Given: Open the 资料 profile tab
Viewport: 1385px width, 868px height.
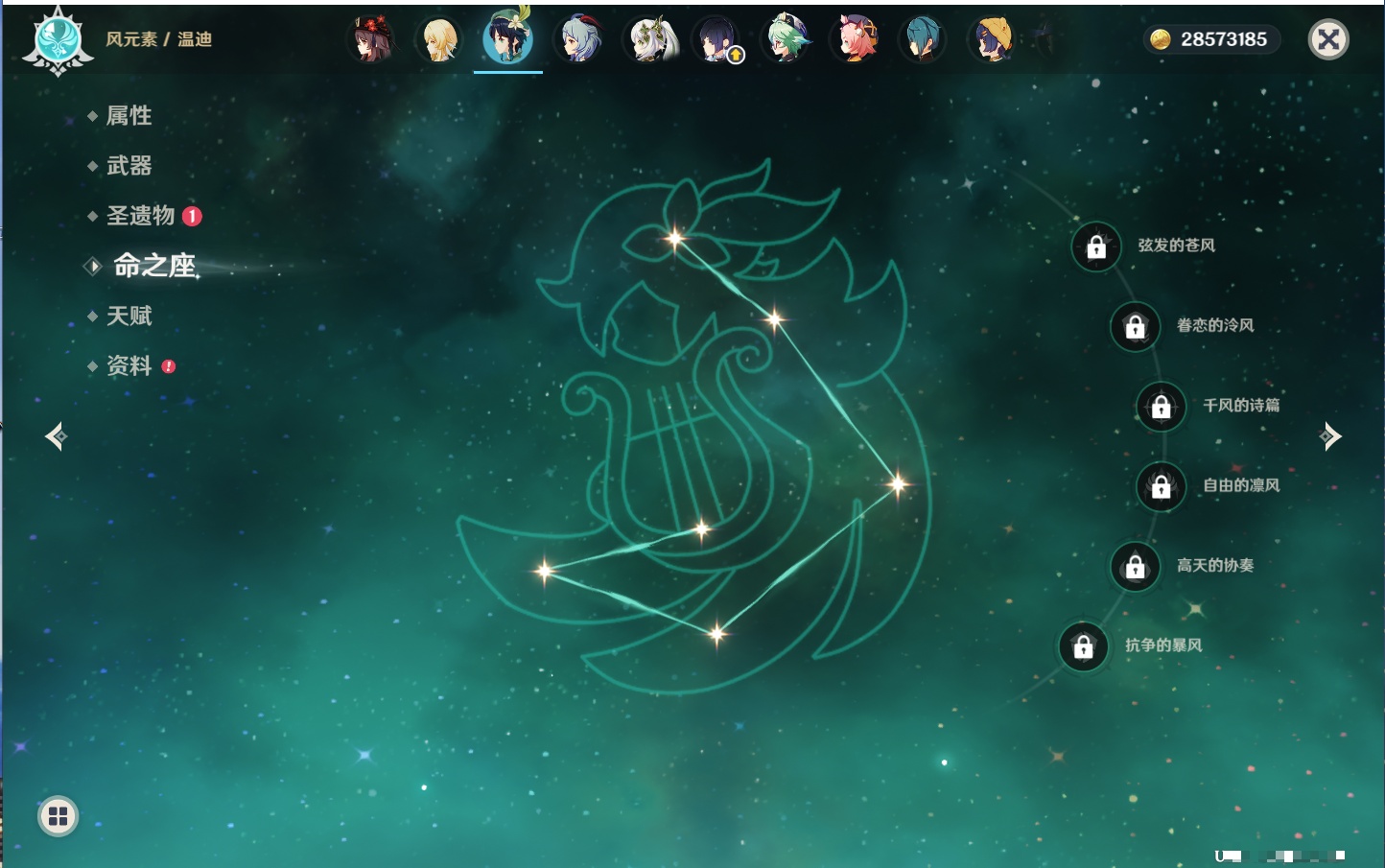Looking at the screenshot, I should point(129,365).
